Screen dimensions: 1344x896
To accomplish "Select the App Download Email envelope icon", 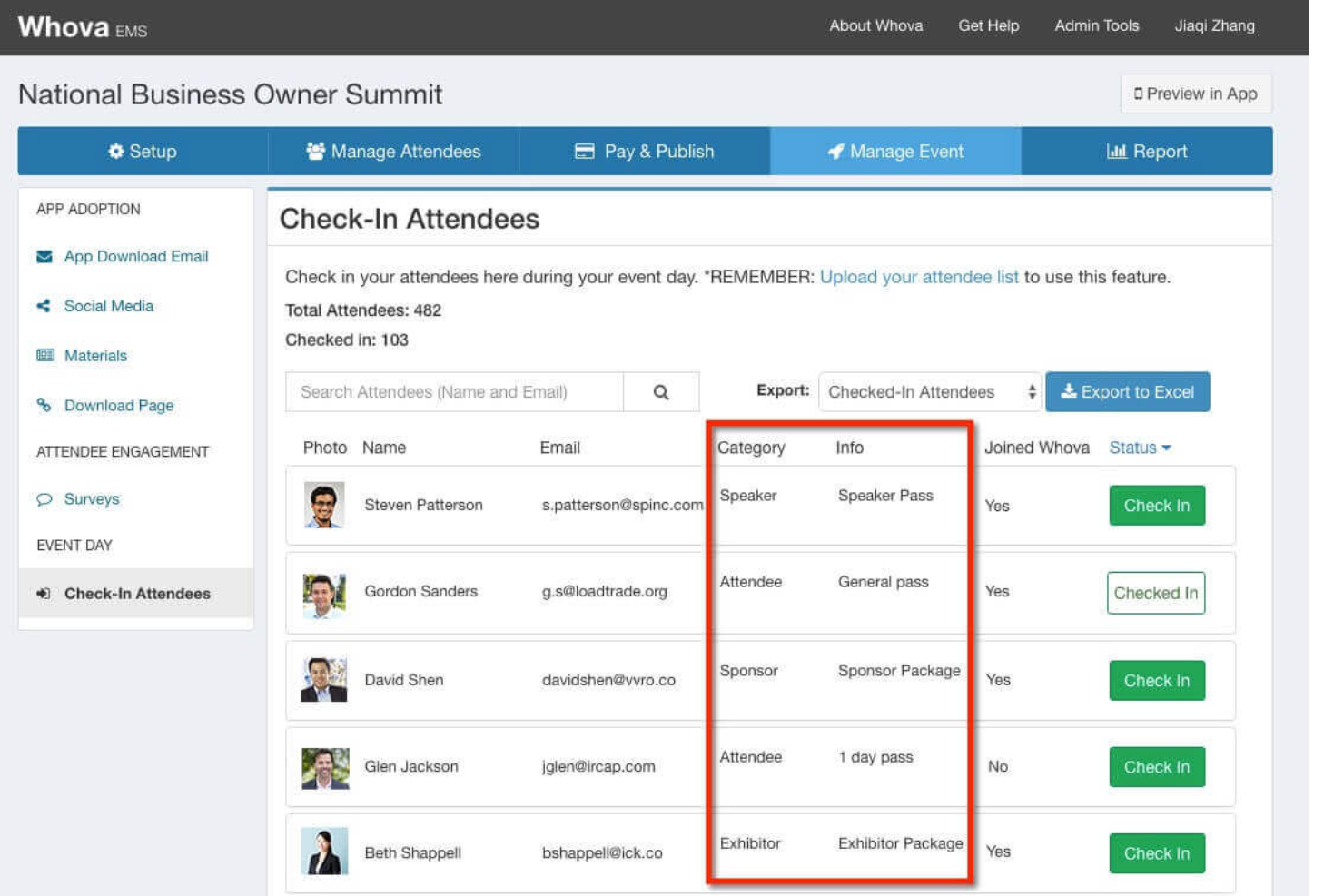I will coord(41,256).
